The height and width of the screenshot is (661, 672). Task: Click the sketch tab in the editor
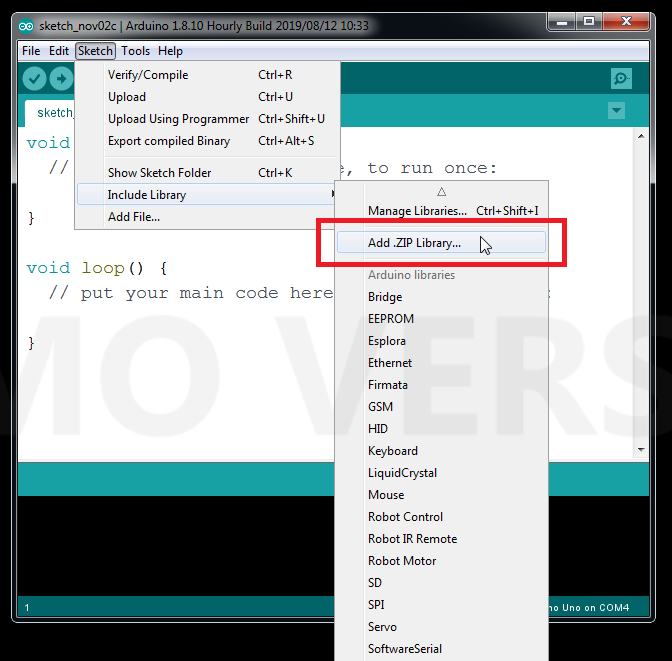tap(50, 113)
